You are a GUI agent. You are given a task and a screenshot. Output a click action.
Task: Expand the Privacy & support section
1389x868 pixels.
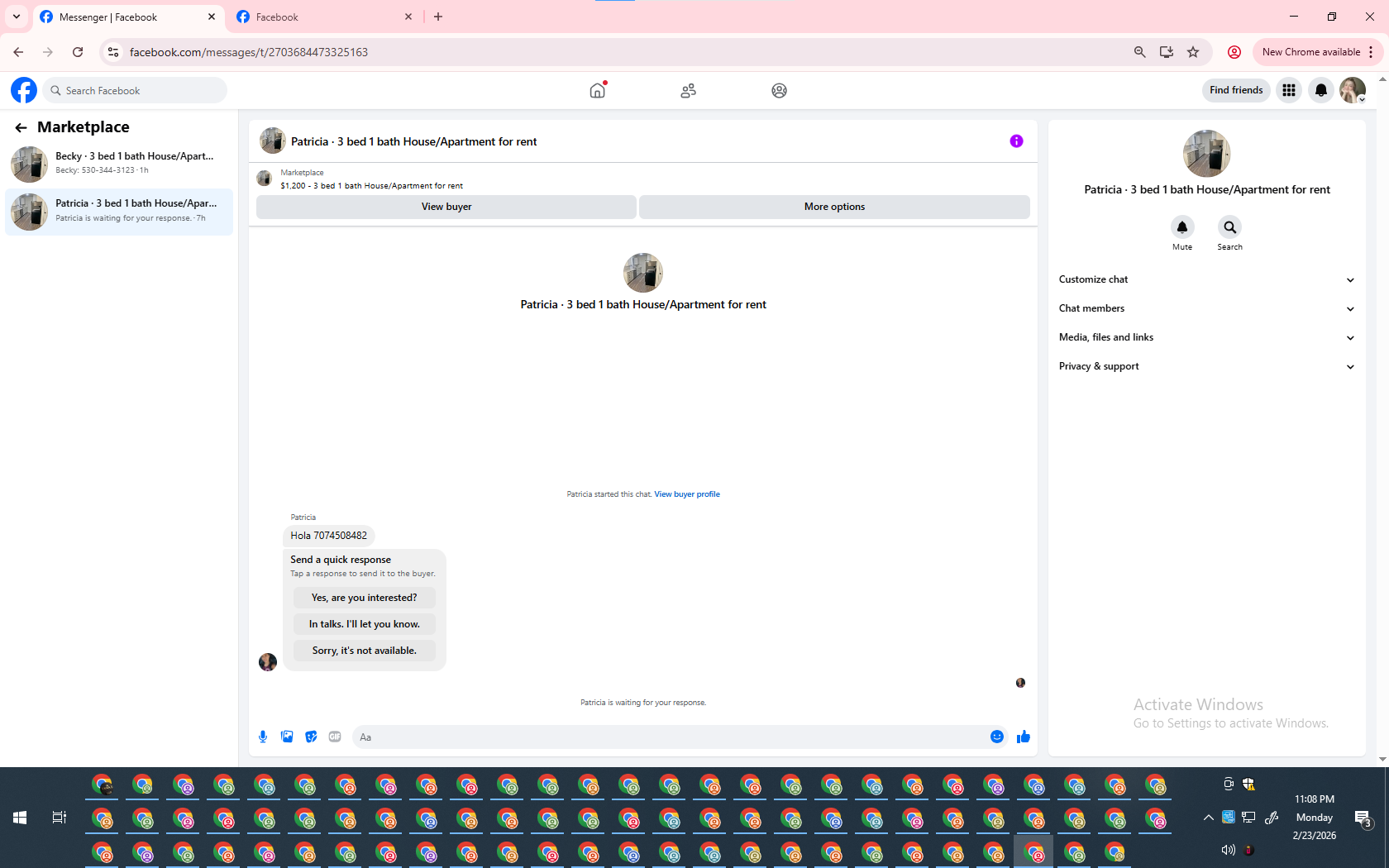pyautogui.click(x=1206, y=366)
